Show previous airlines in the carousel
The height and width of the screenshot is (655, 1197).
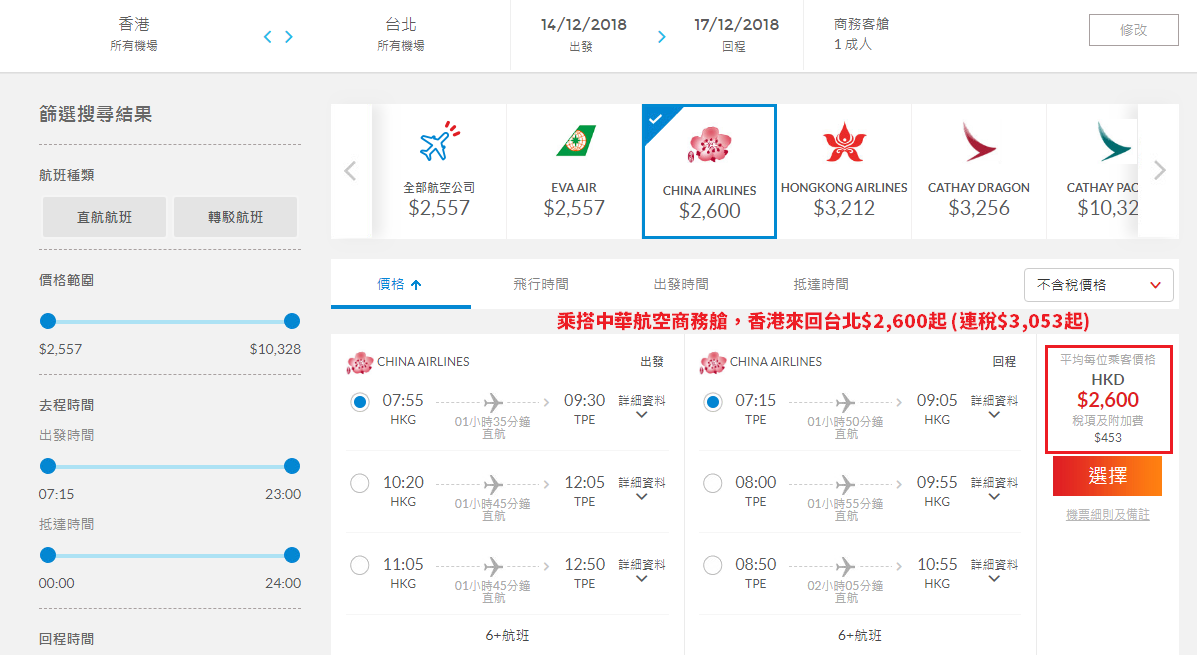click(350, 171)
